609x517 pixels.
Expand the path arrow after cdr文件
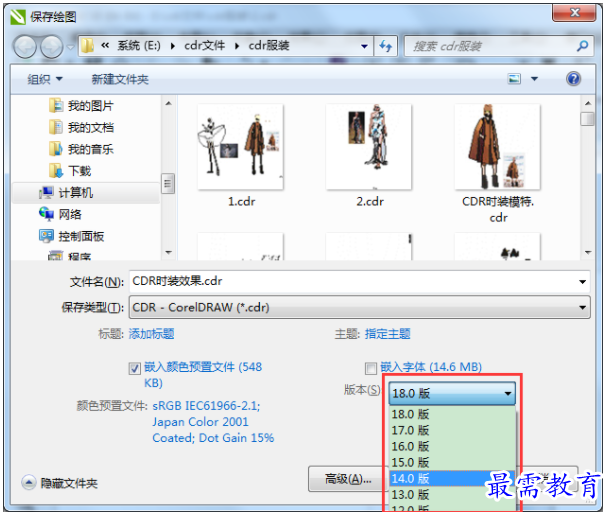click(x=237, y=46)
